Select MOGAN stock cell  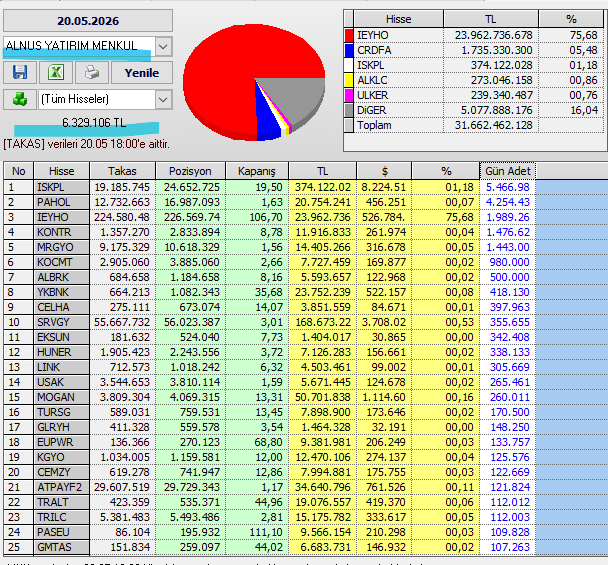[x=62, y=397]
